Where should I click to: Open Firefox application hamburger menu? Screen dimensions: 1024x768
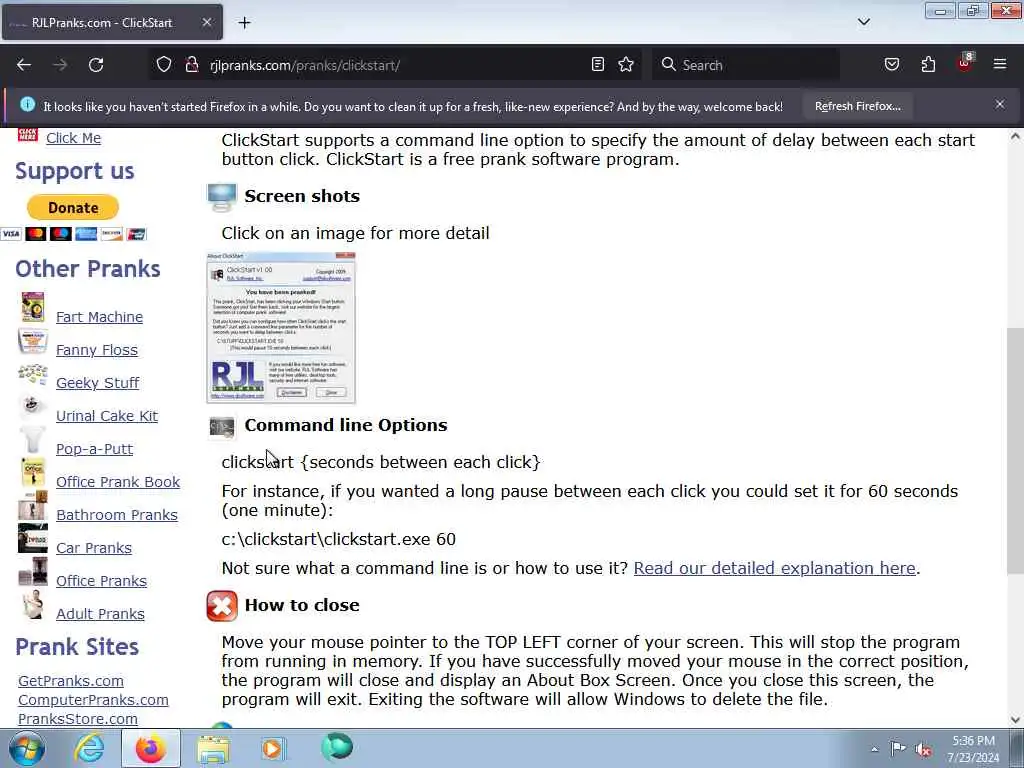(x=1000, y=64)
